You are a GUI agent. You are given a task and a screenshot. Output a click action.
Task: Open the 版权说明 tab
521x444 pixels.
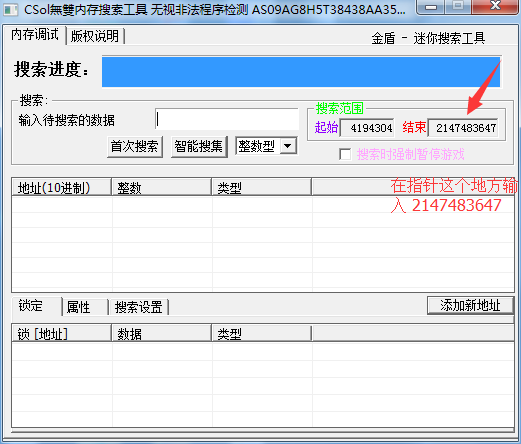point(95,36)
